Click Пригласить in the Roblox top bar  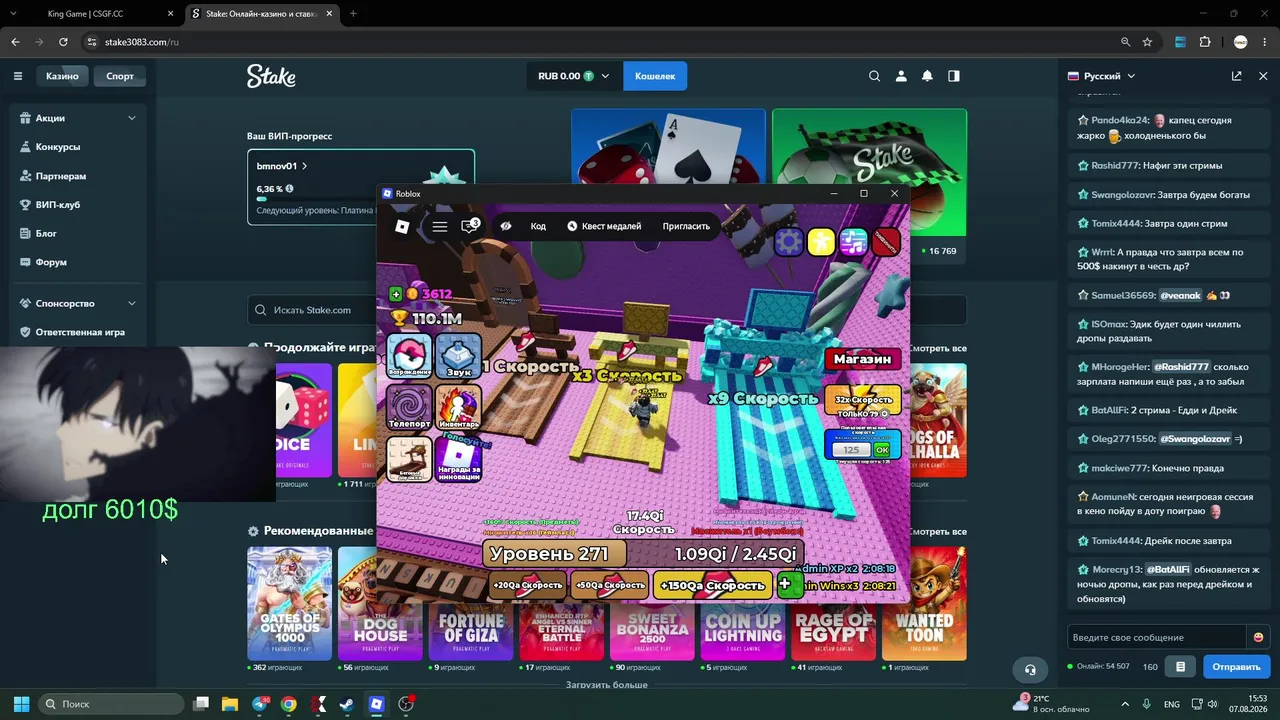pyautogui.click(x=686, y=226)
